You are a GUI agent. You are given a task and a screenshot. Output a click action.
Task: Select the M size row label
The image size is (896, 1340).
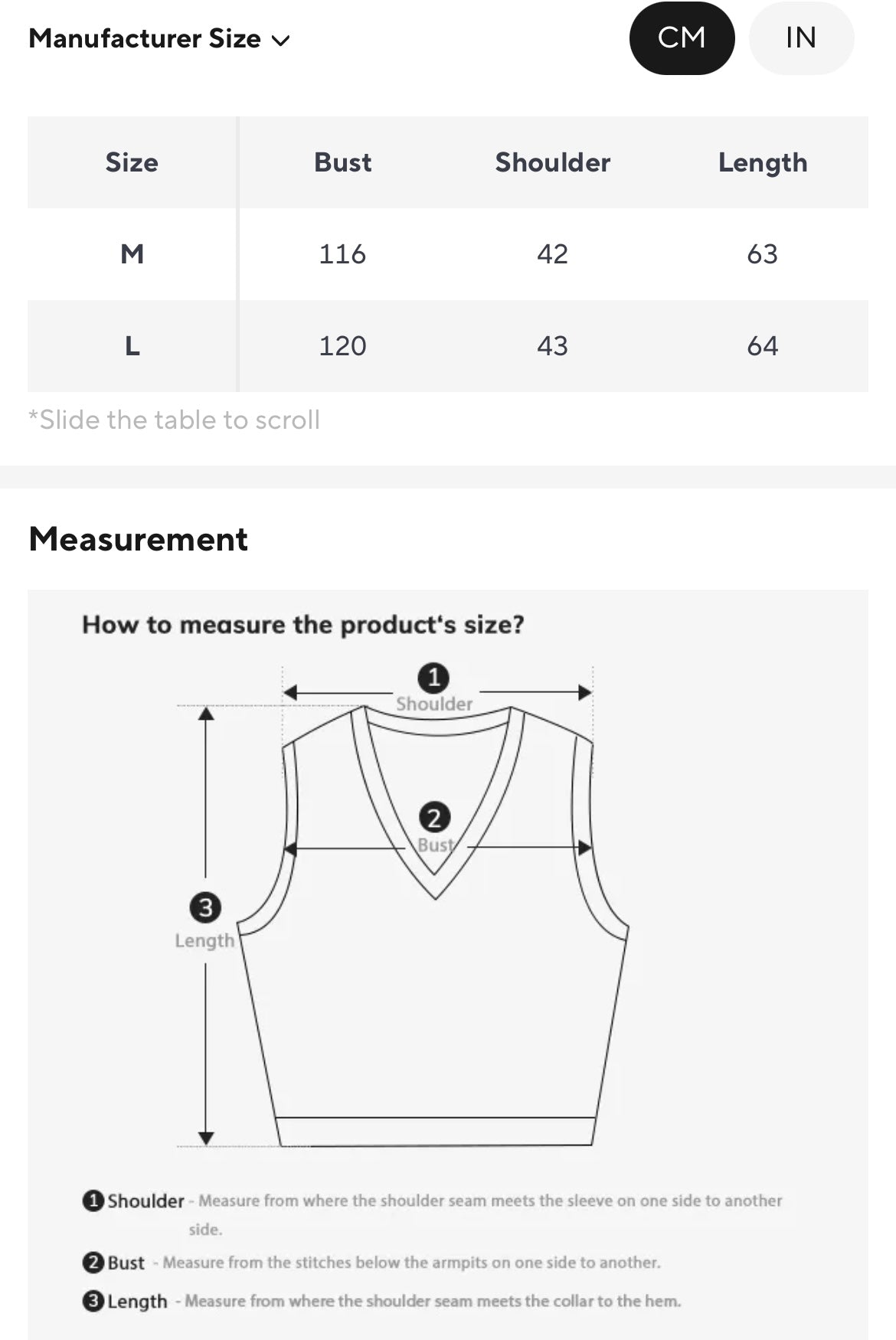coord(132,254)
